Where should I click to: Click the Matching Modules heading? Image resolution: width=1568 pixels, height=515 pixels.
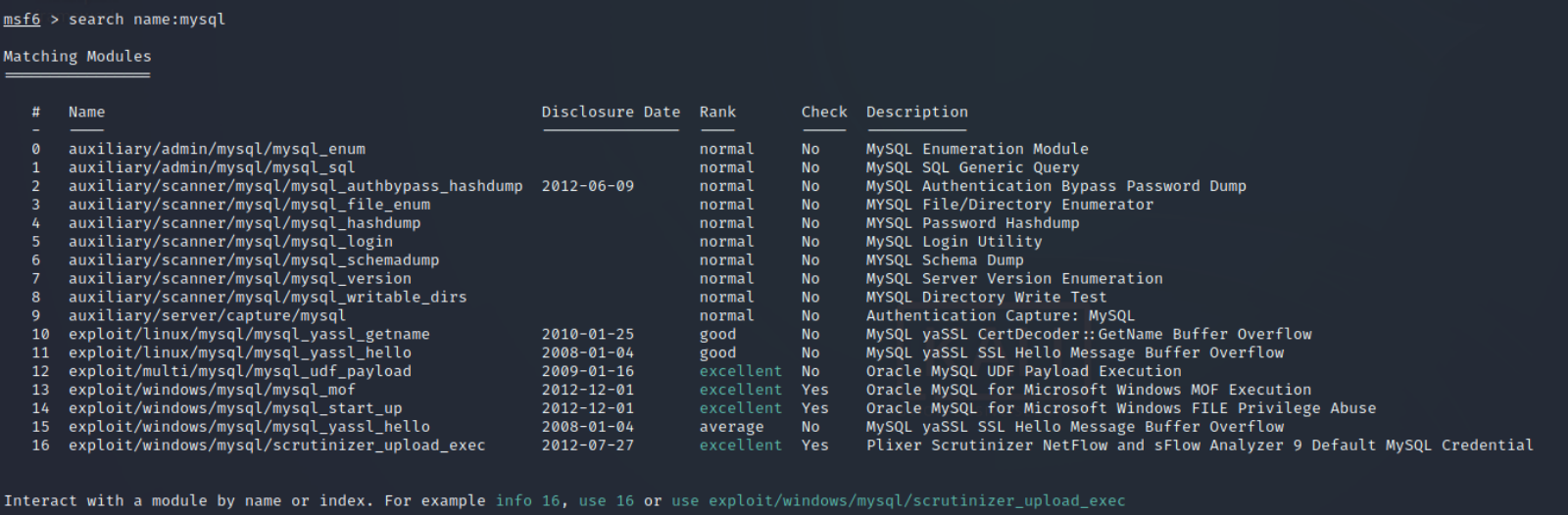coord(77,57)
